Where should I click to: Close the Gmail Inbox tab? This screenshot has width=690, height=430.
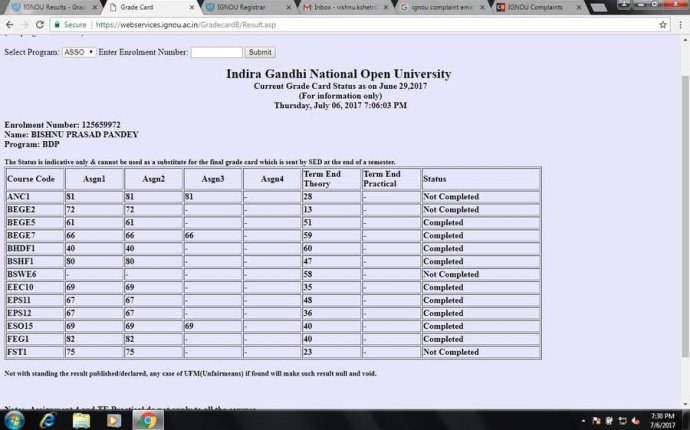point(385,7)
